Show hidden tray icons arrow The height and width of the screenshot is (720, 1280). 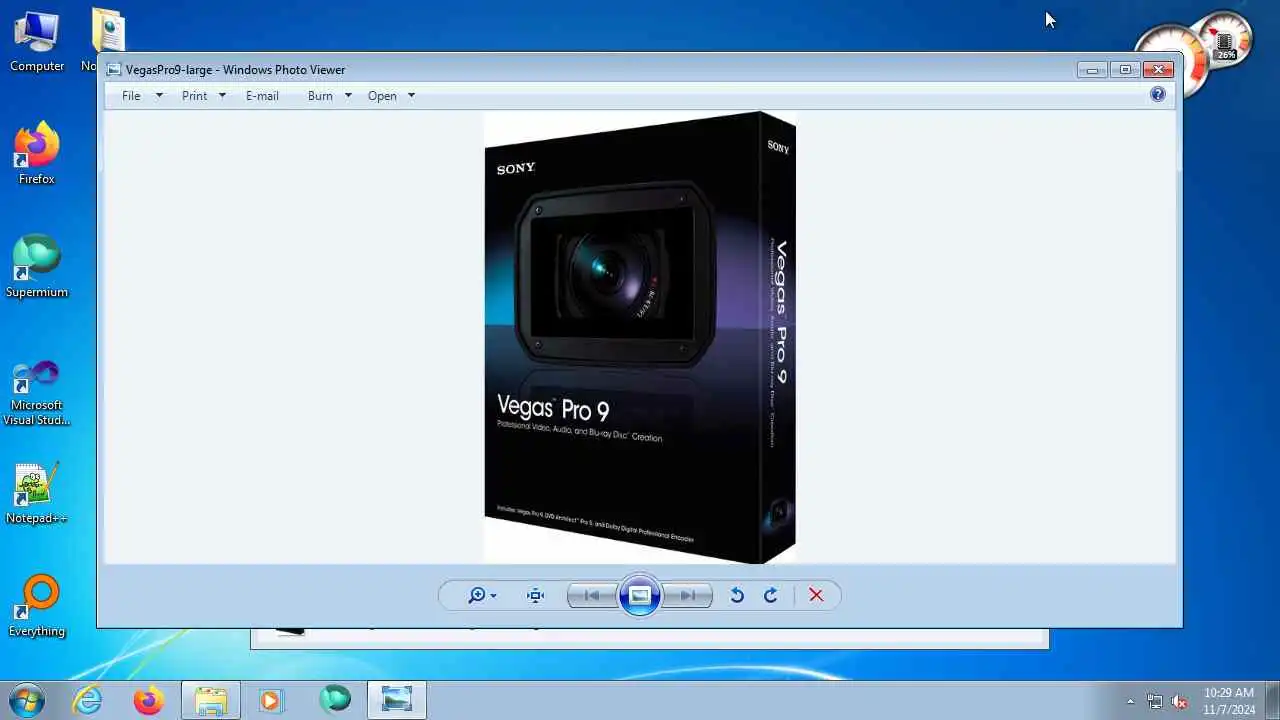click(x=1130, y=701)
